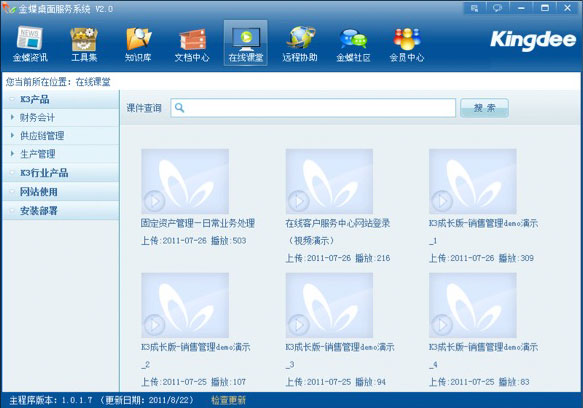Click upload info text with 播放:503

pyautogui.click(x=193, y=241)
